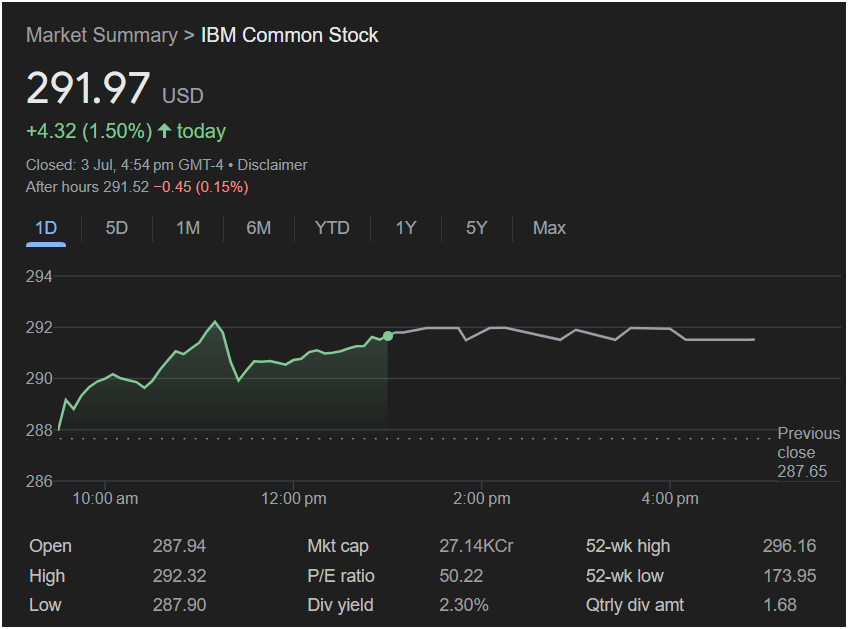
Task: Select the 5Y chart tab
Action: pyautogui.click(x=476, y=228)
